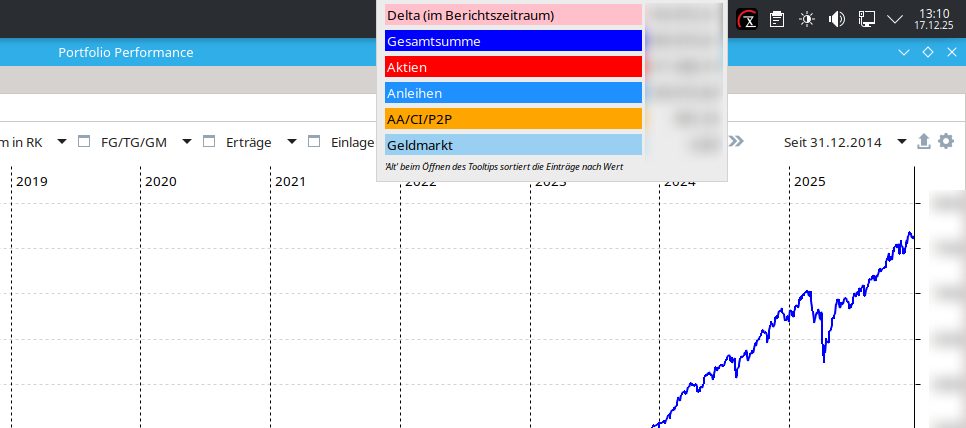The image size is (966, 428).
Task: Toggle the FG/TG/GM checkbox
Action: (84, 142)
